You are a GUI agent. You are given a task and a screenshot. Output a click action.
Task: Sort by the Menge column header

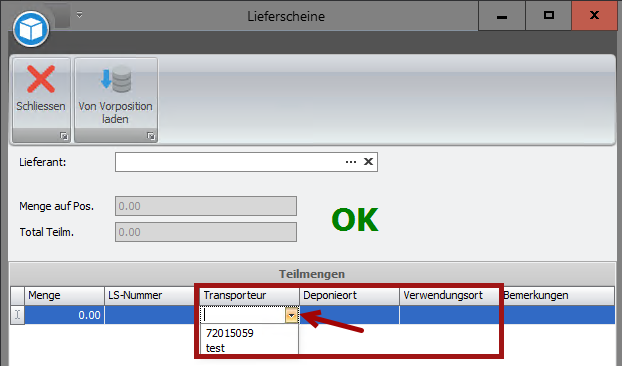click(64, 295)
